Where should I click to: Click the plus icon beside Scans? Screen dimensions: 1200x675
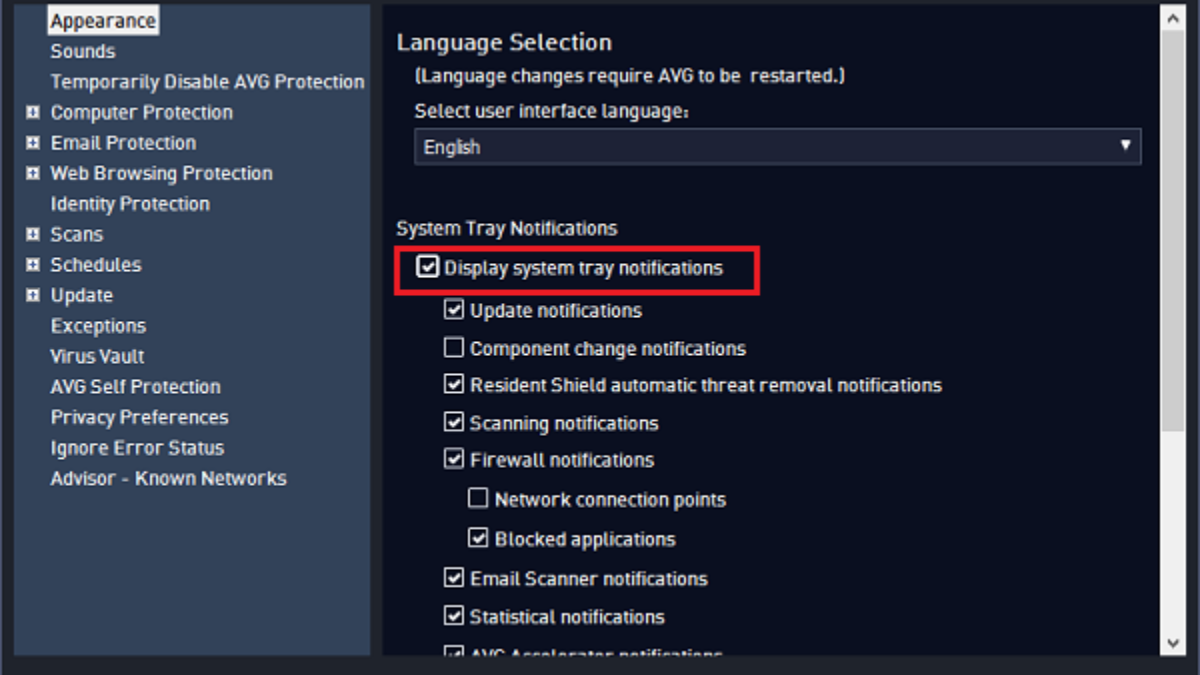coord(33,235)
